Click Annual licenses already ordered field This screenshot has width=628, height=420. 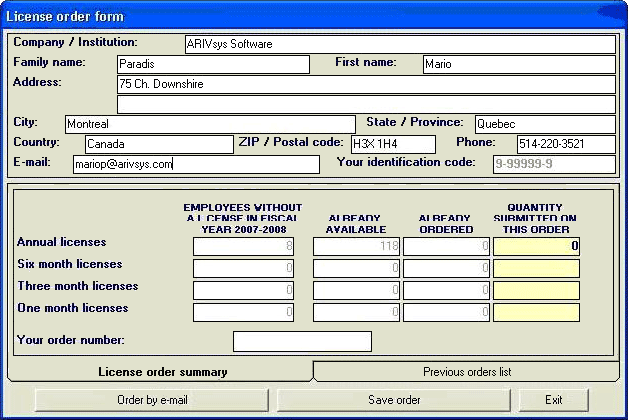coord(446,246)
